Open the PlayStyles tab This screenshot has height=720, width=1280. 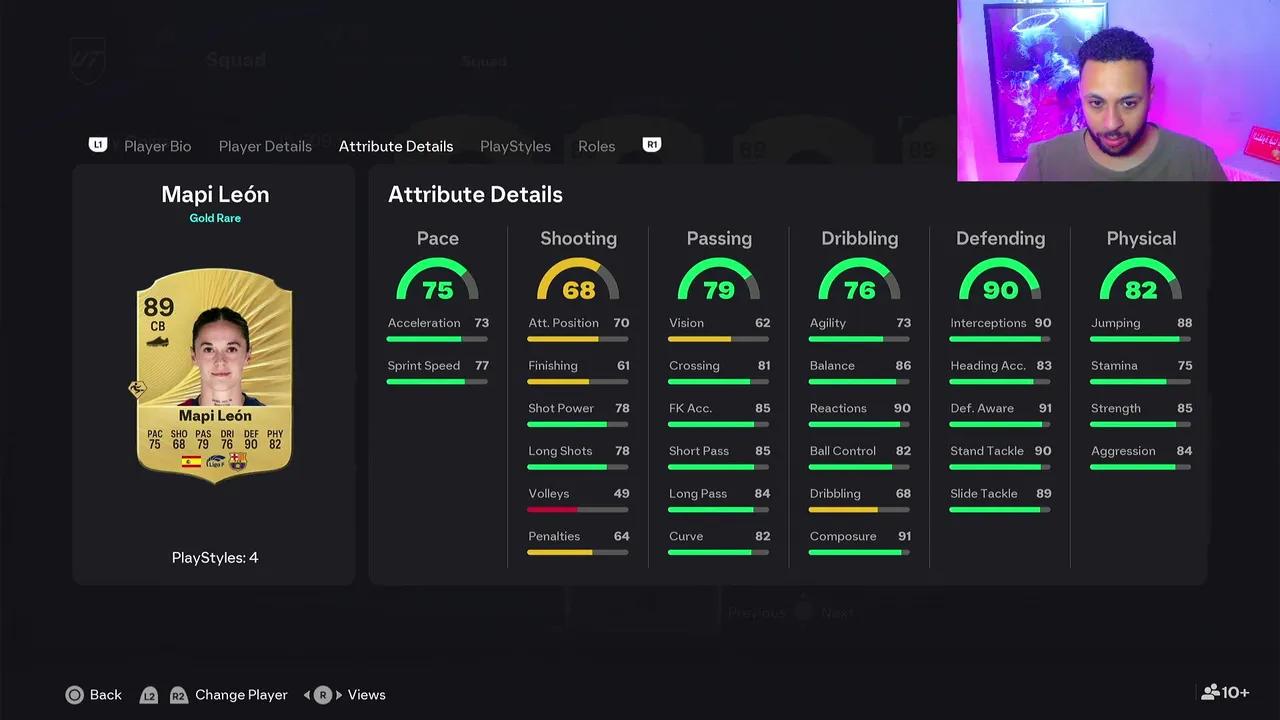tap(515, 146)
